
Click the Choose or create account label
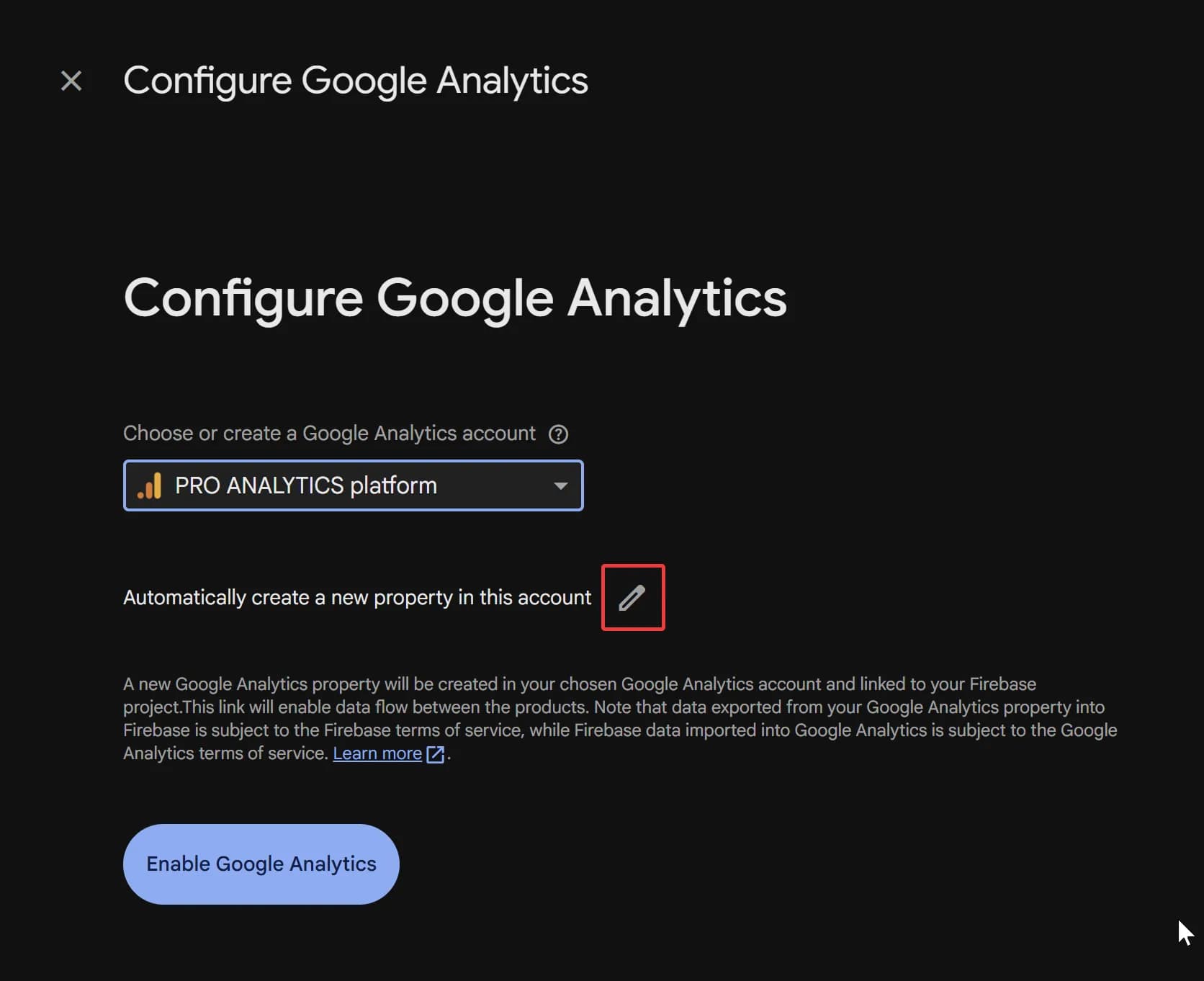click(329, 434)
